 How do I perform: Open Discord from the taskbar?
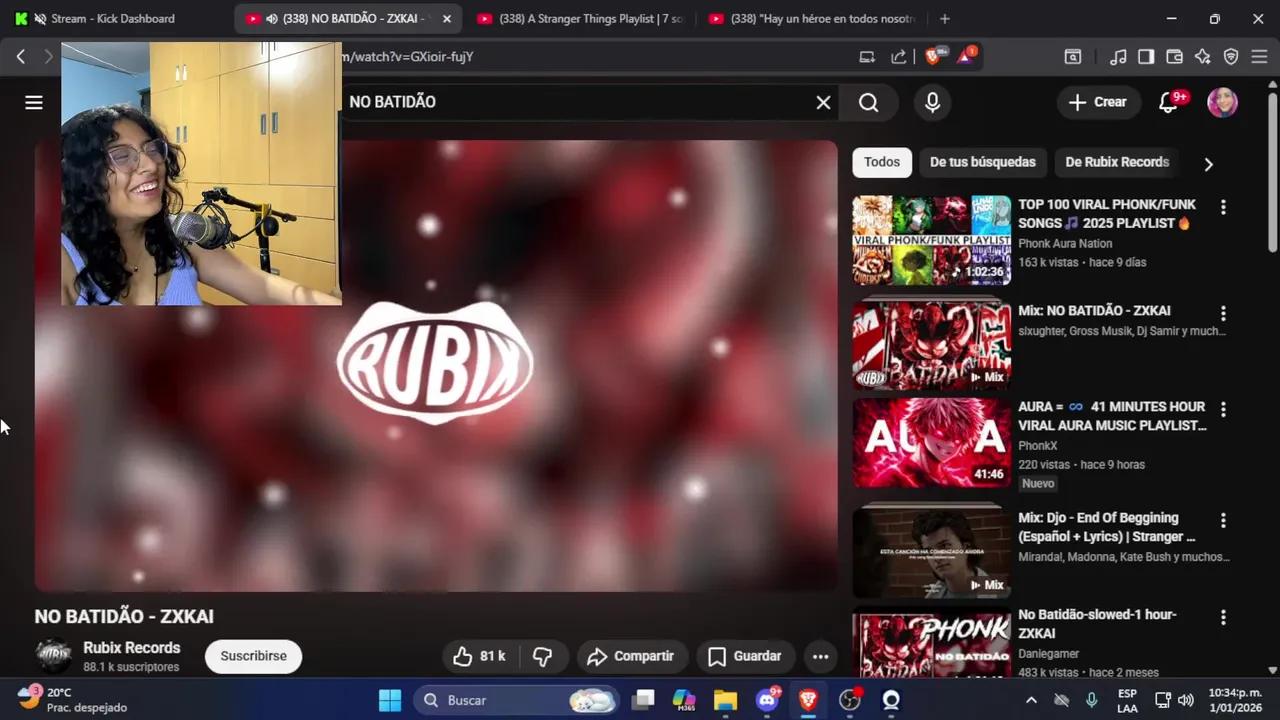point(768,700)
